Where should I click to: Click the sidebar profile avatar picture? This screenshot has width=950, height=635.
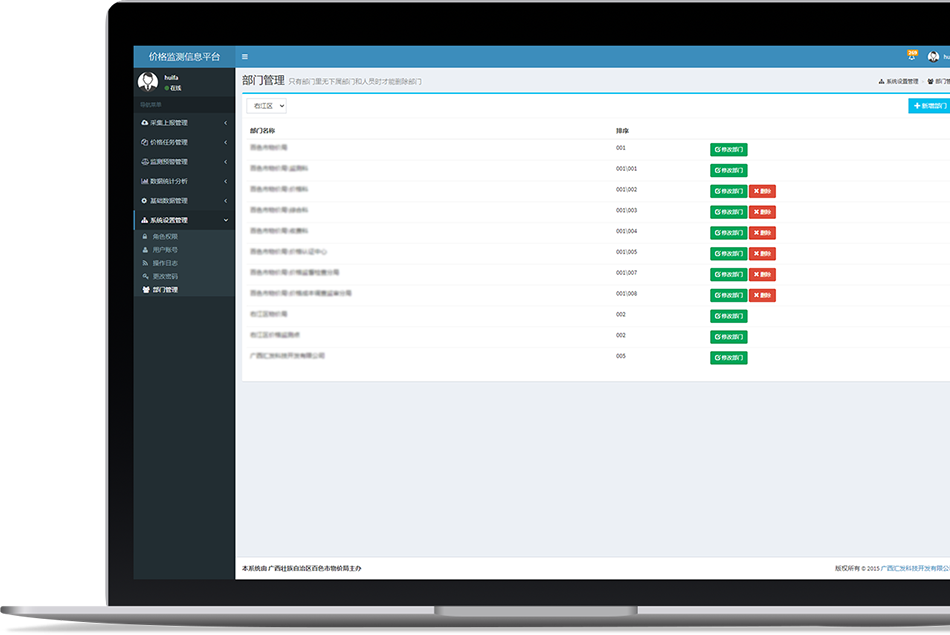(x=148, y=81)
